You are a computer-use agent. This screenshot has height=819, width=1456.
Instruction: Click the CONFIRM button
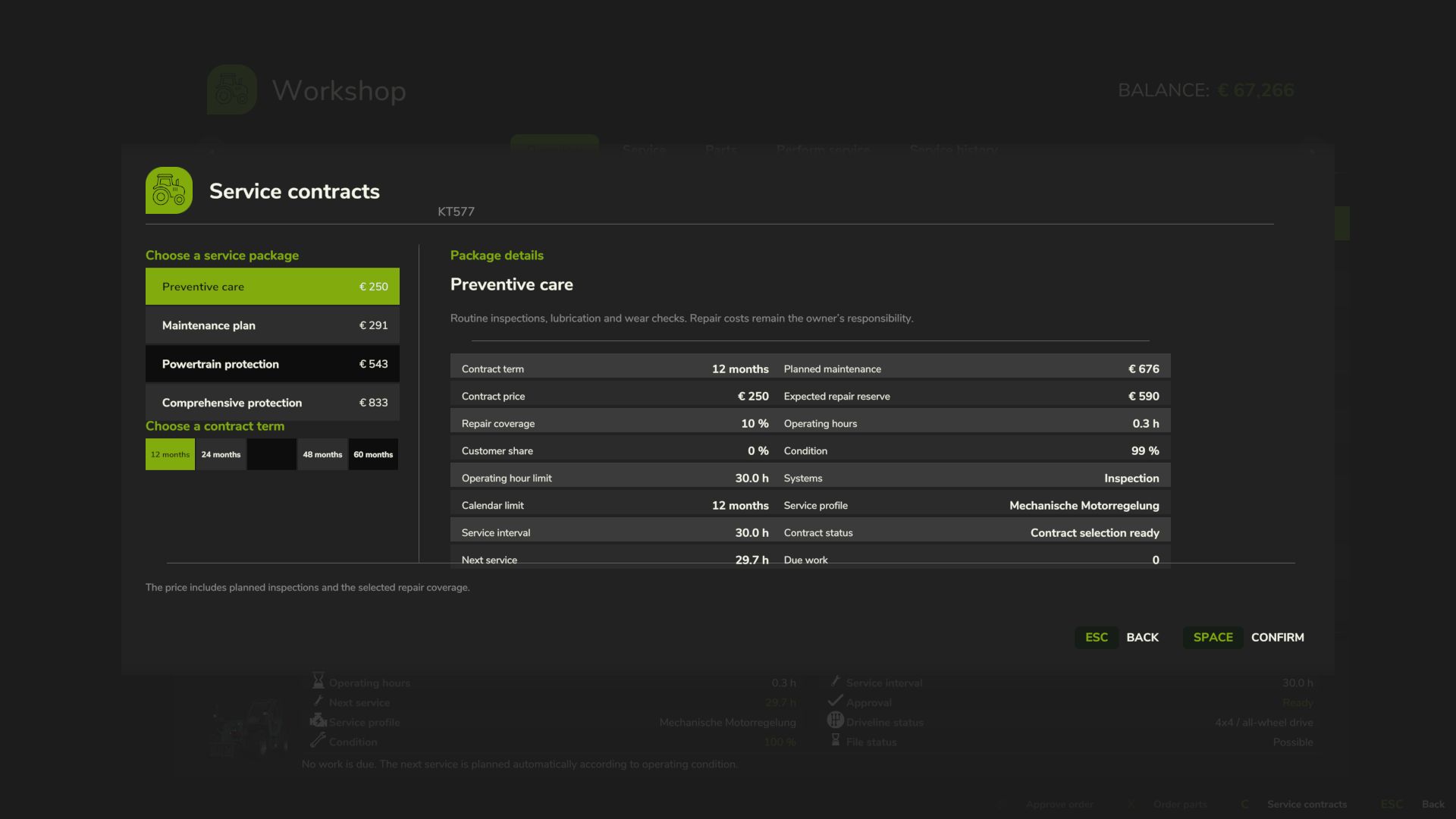click(1277, 637)
